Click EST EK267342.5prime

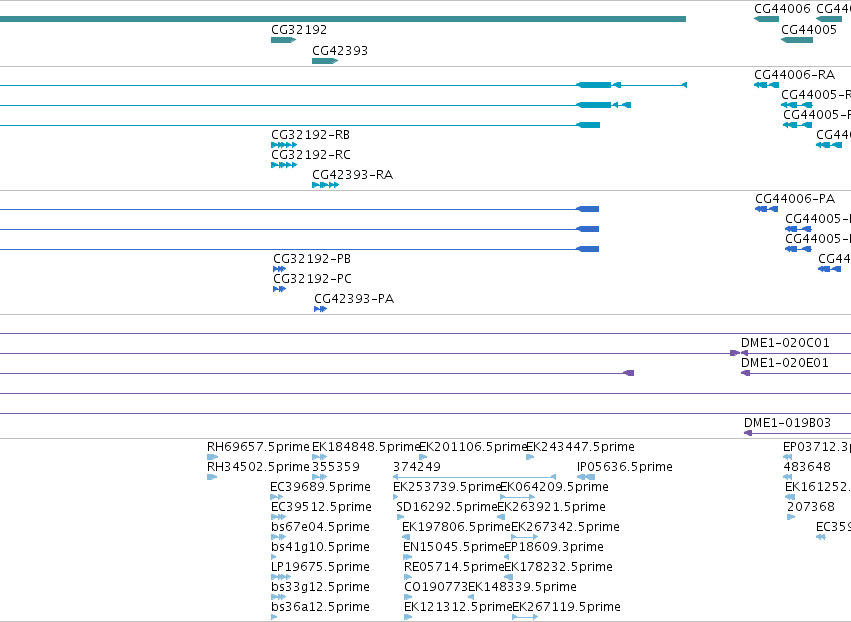pyautogui.click(x=566, y=527)
